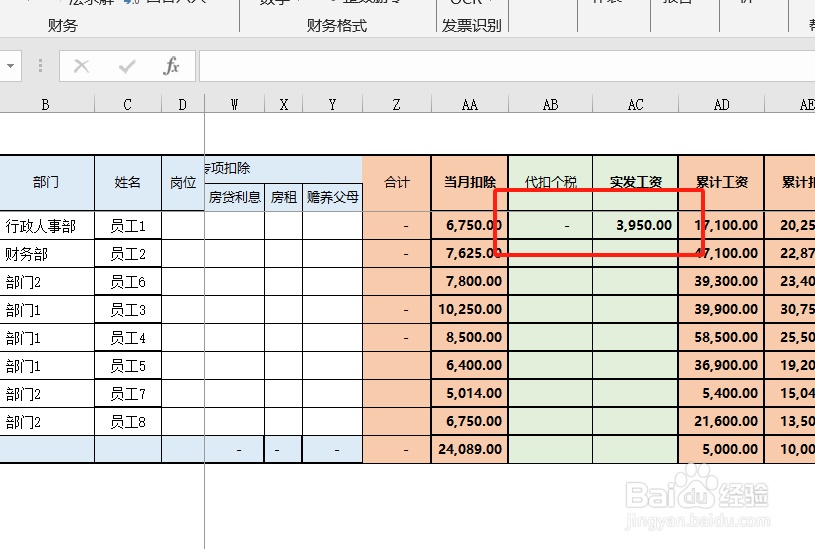815x549 pixels.
Task: Open the 发票识别 ribbon group
Action: tap(471, 25)
